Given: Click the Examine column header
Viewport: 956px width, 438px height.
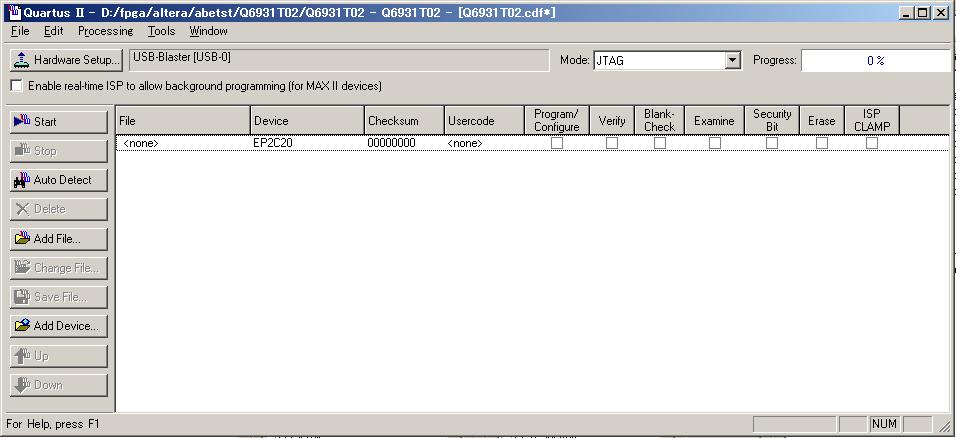Looking at the screenshot, I should (x=714, y=120).
